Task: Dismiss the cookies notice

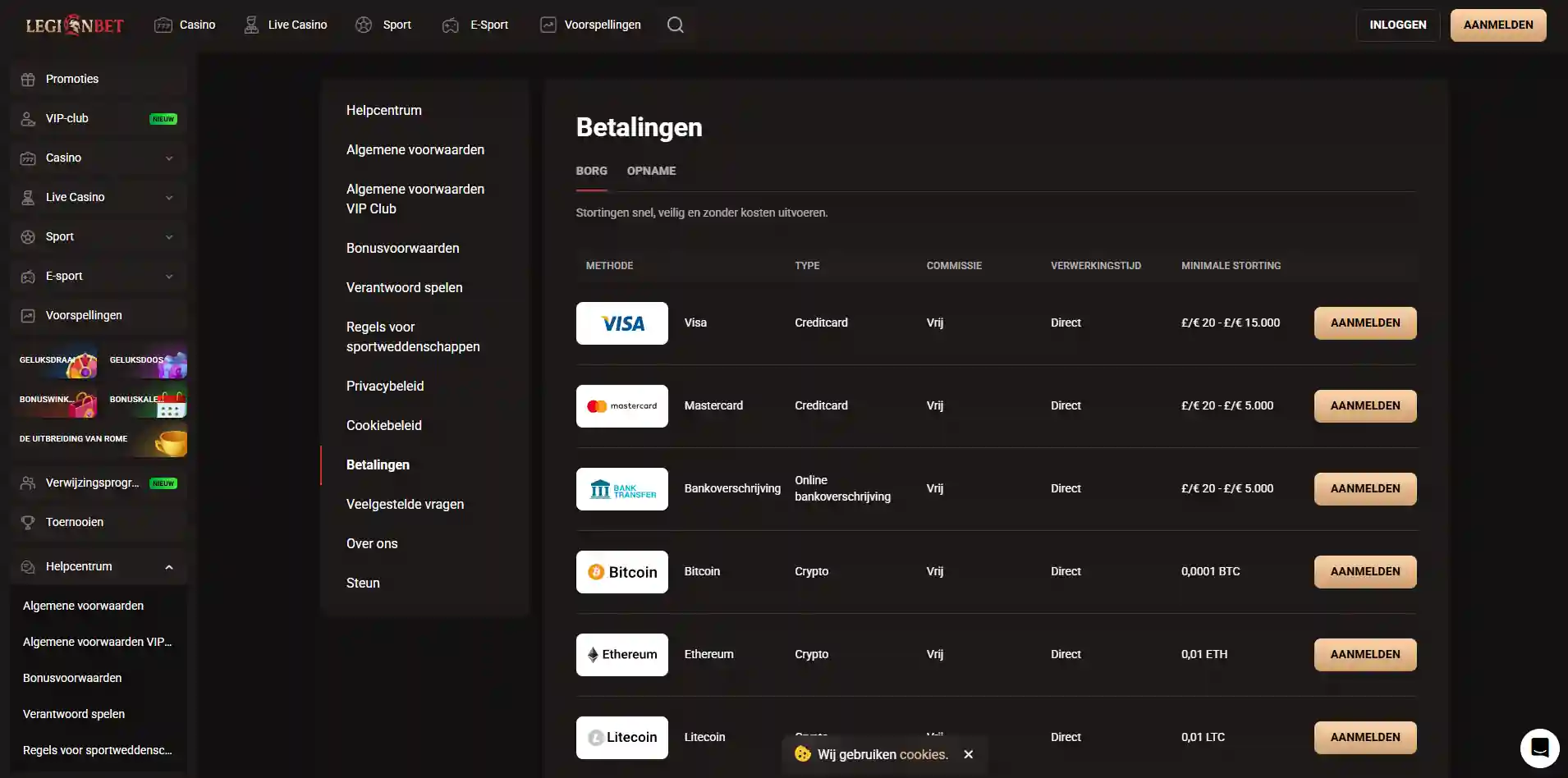Action: tap(969, 754)
